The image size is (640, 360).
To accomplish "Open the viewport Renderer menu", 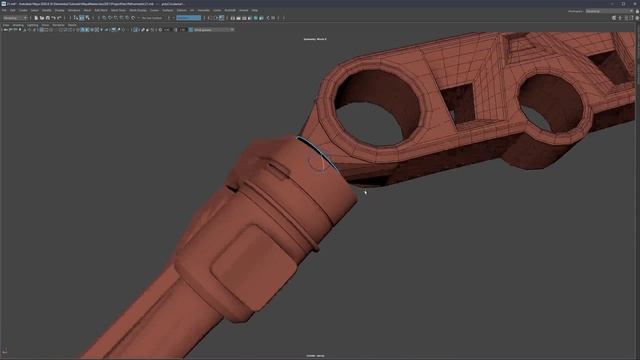I will [x=58, y=25].
